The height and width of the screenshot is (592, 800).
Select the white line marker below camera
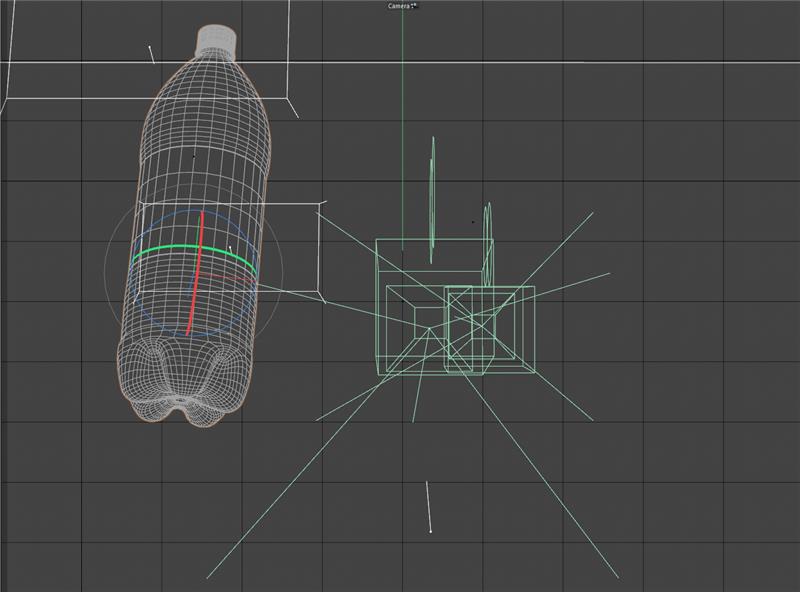click(429, 506)
